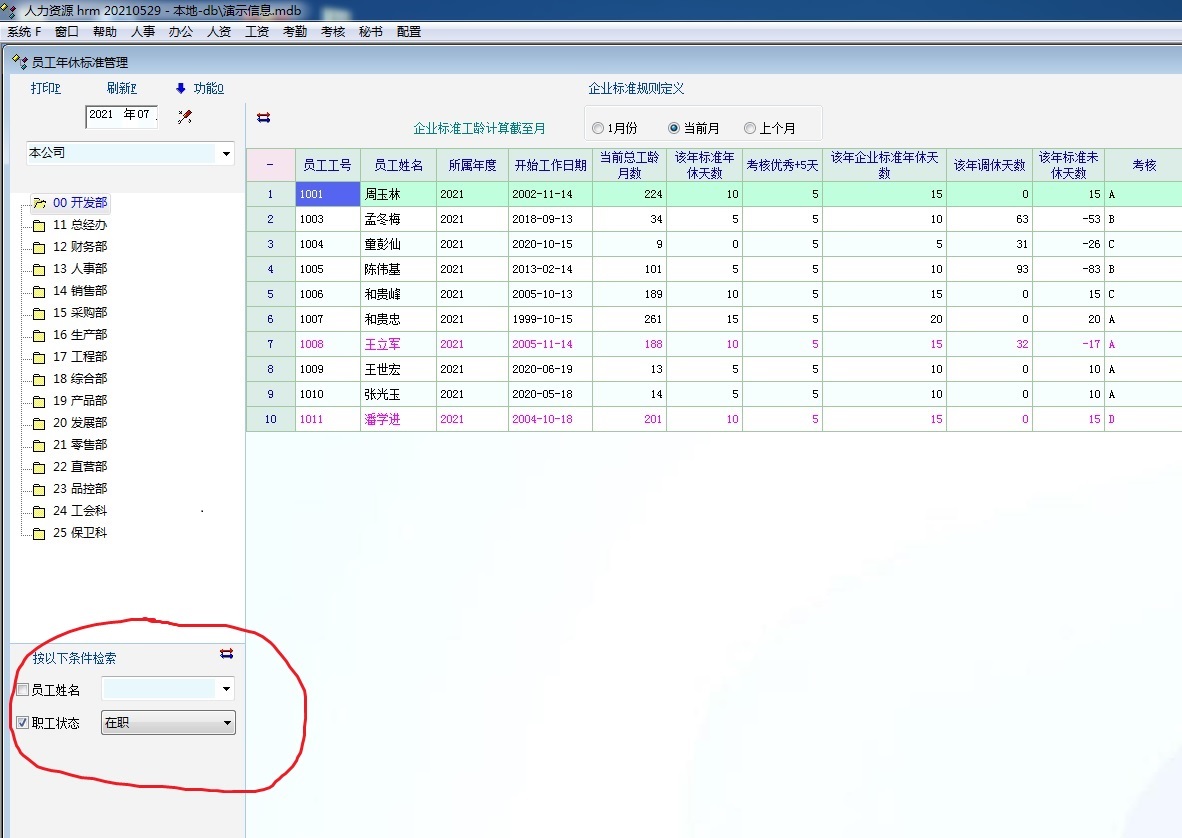Open the 本公司 company dropdown
Viewport: 1182px width, 838px height.
(226, 154)
